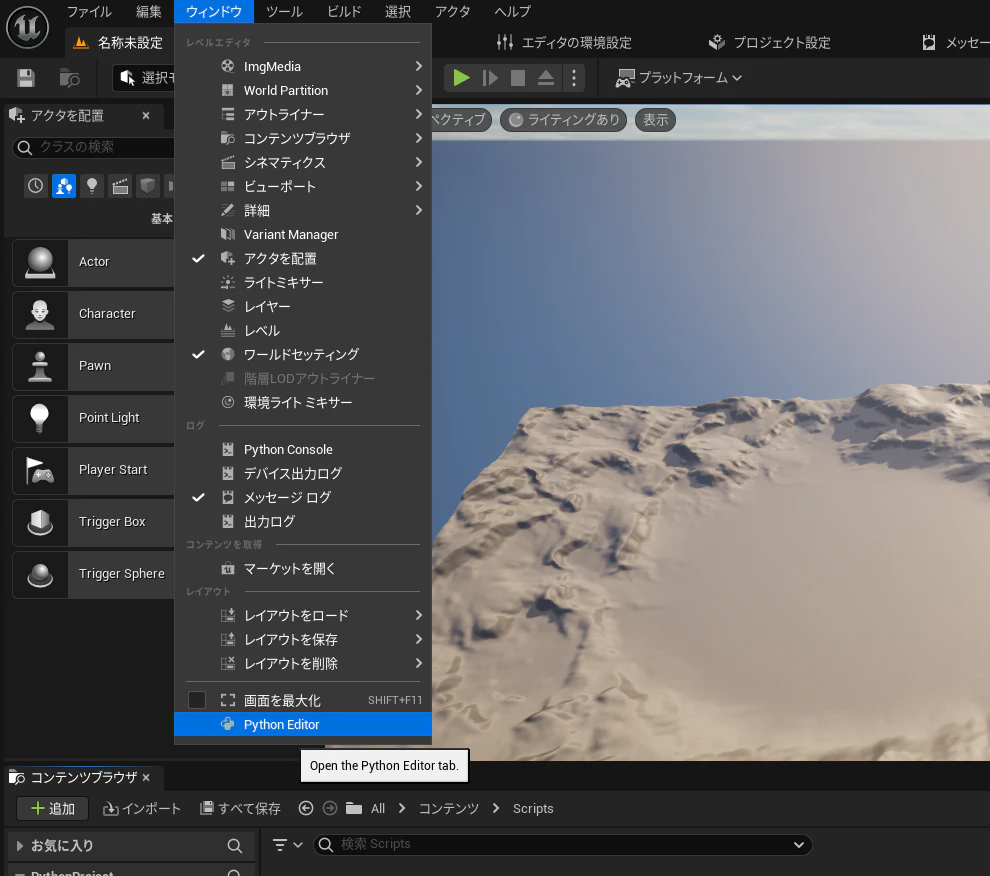Click the 追加 button in Content Browser
This screenshot has width=990, height=876.
52,808
